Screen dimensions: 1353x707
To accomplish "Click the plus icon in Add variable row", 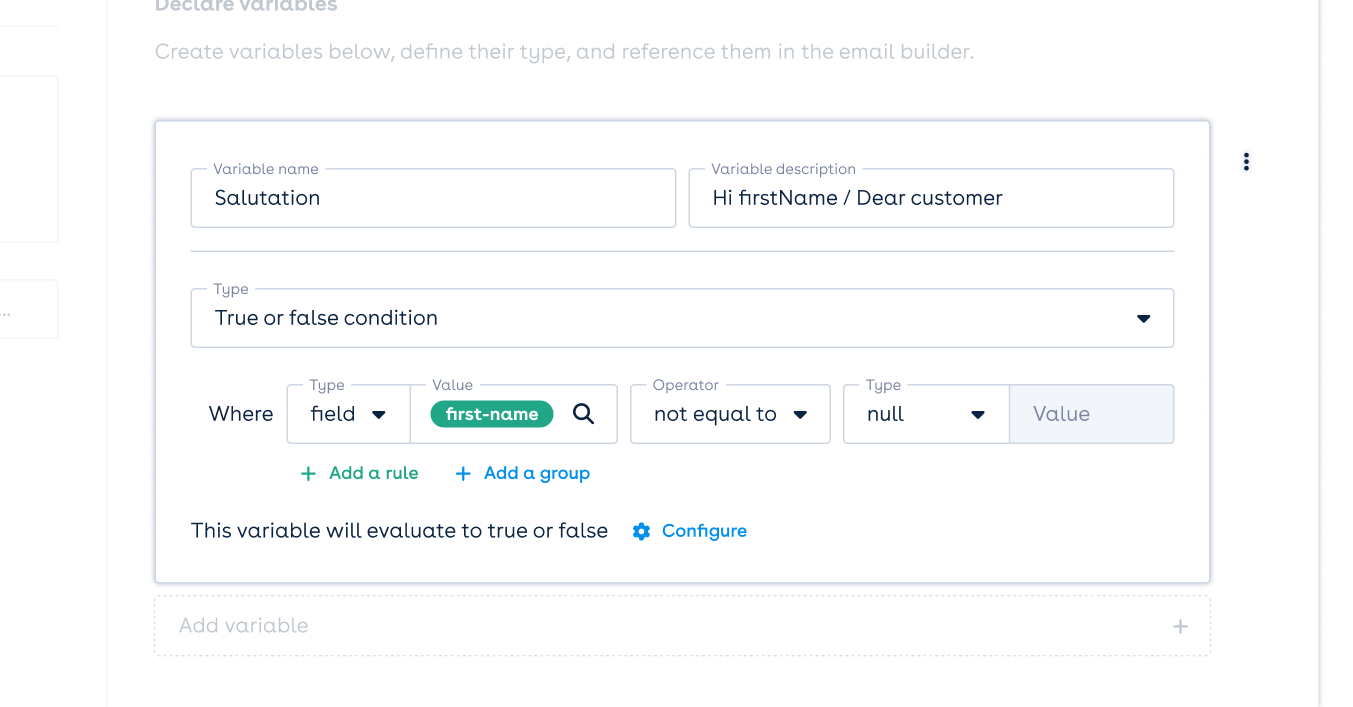I will click(x=1180, y=626).
